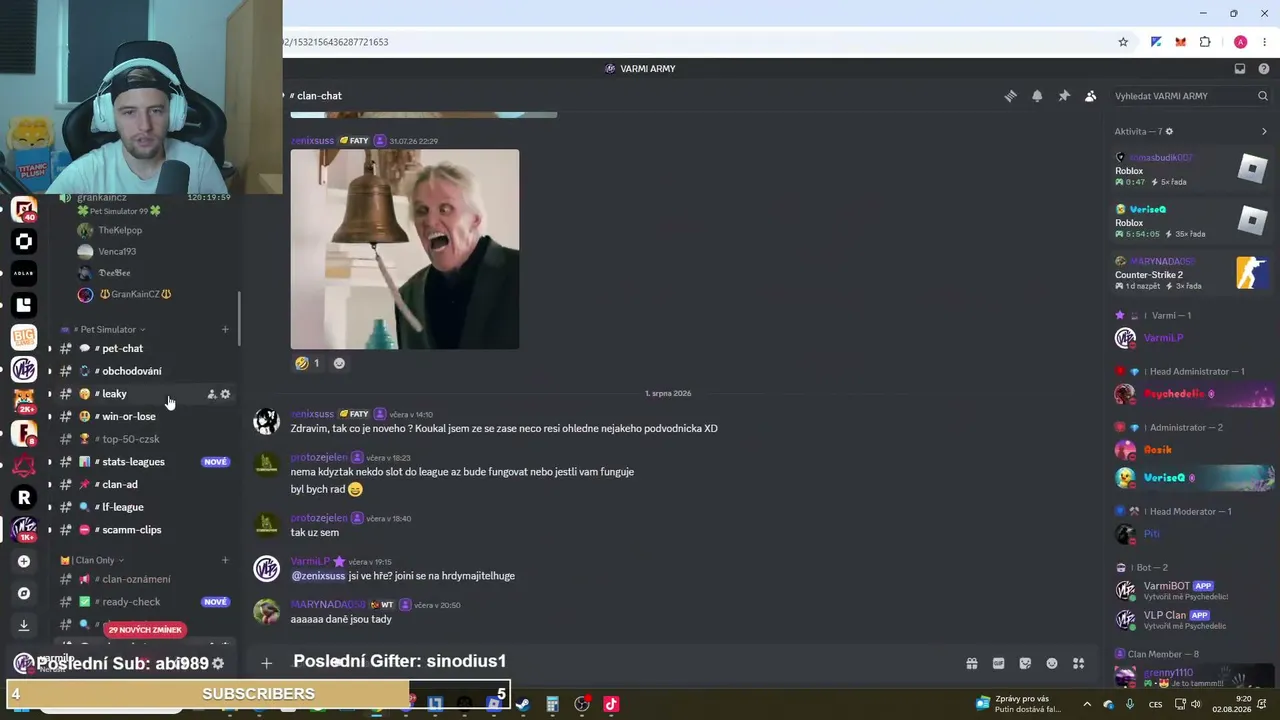Open the MetaMask fox extension

tap(1181, 42)
